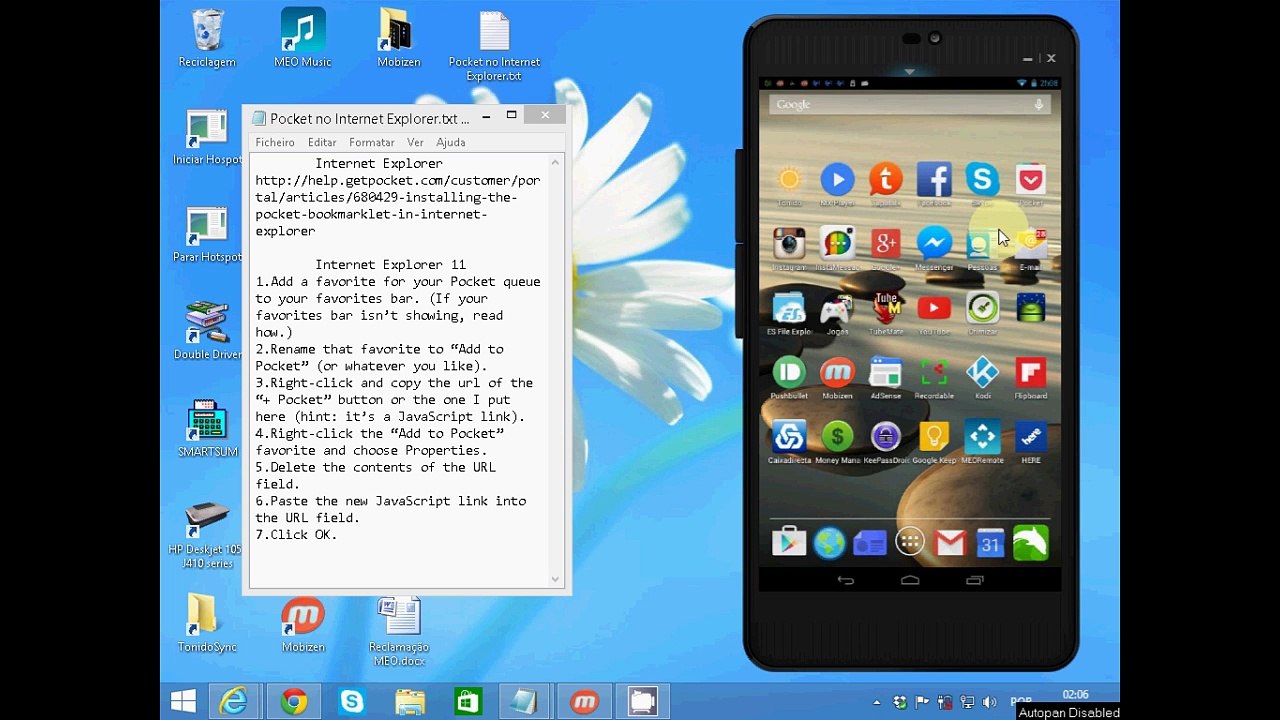Open the Facebook app on the phone
The width and height of the screenshot is (1280, 720).
(x=934, y=180)
